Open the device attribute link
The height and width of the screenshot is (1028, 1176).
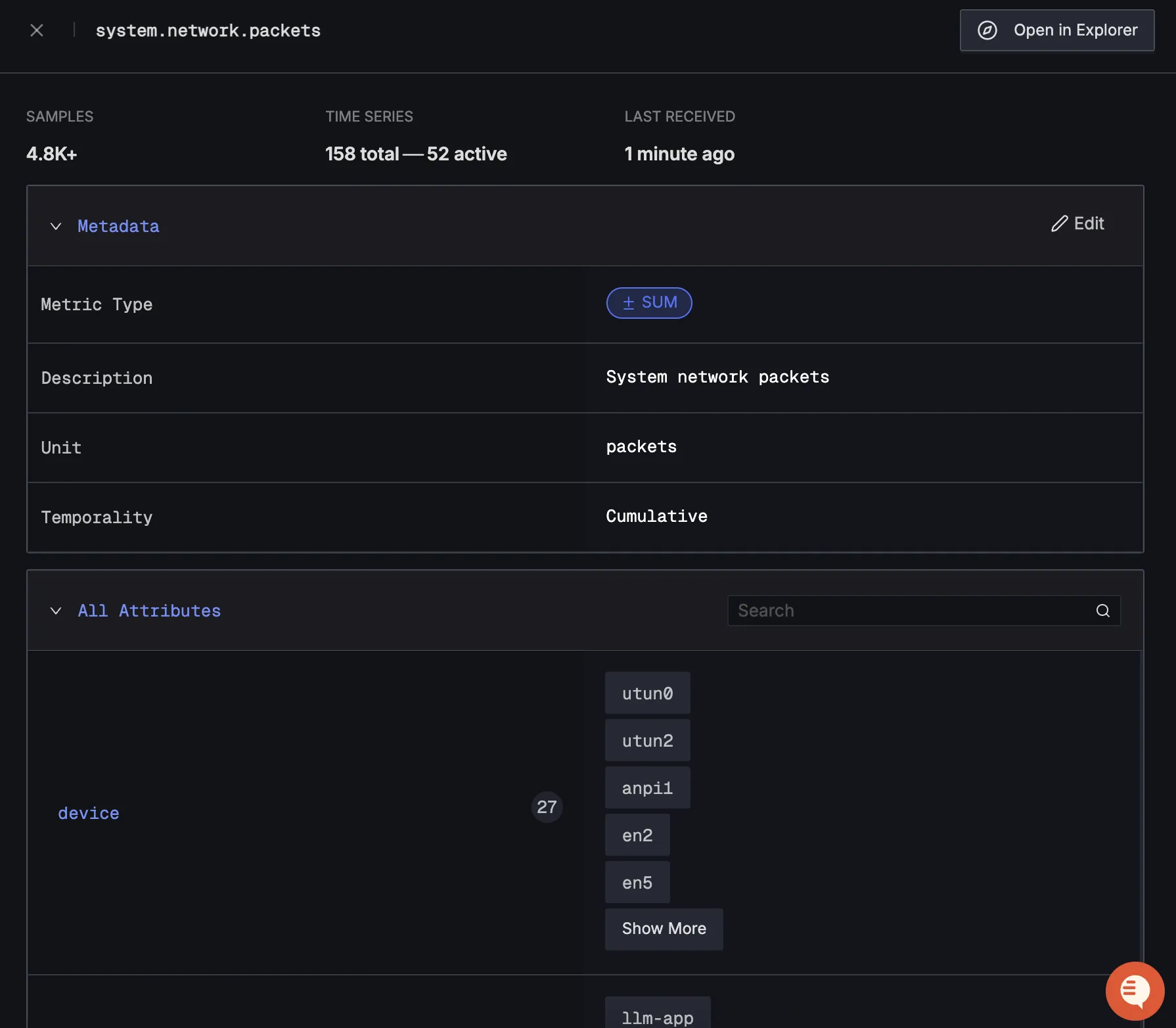[x=88, y=813]
